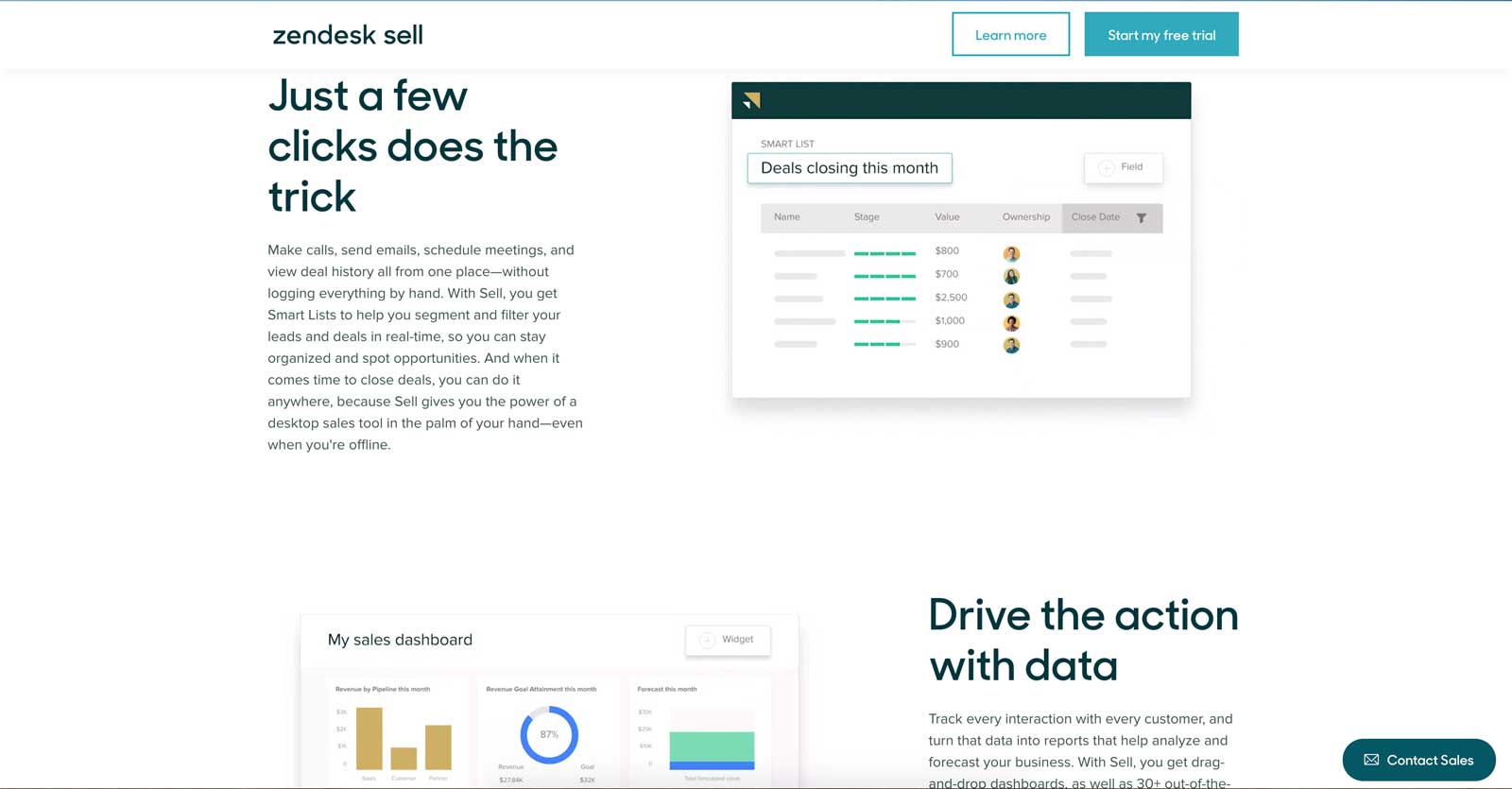Open the Revenue by Pipeline bar chart
Viewport: 1512px width, 789px height.
[398, 734]
